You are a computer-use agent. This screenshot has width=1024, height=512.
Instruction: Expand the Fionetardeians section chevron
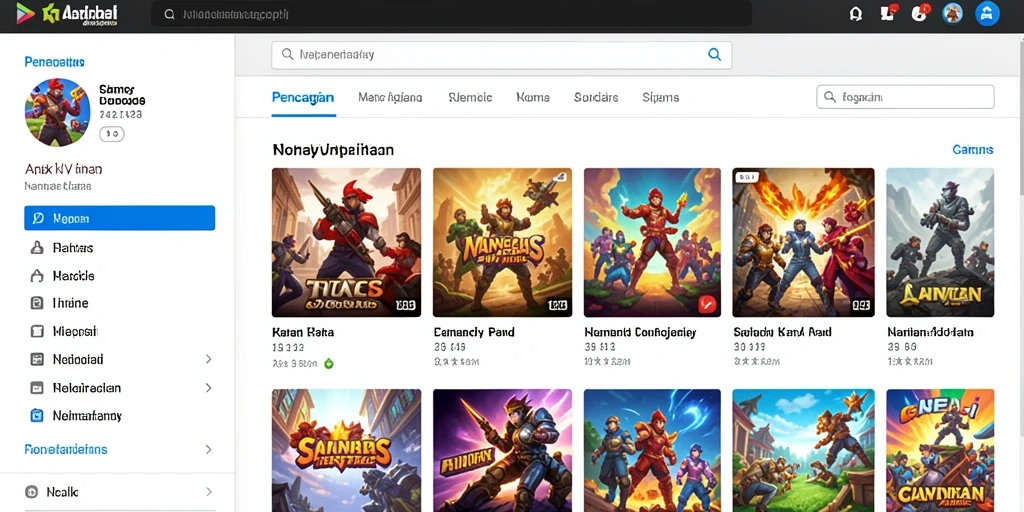[x=208, y=449]
